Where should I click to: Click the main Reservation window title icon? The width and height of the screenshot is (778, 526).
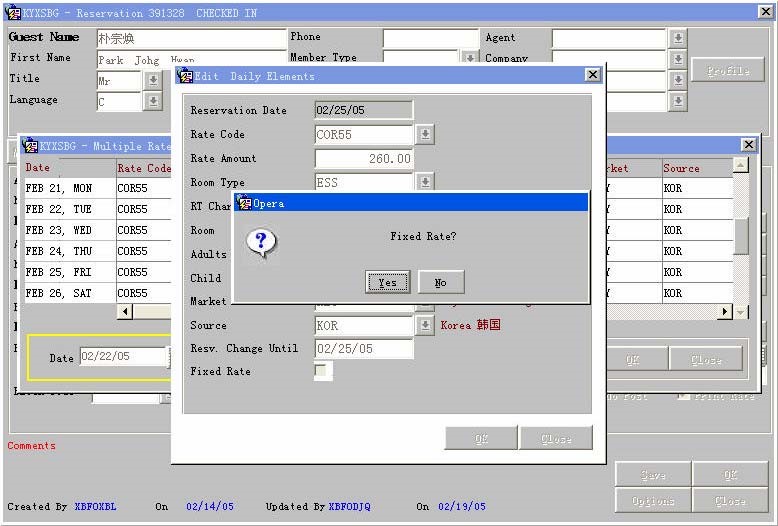[x=13, y=13]
